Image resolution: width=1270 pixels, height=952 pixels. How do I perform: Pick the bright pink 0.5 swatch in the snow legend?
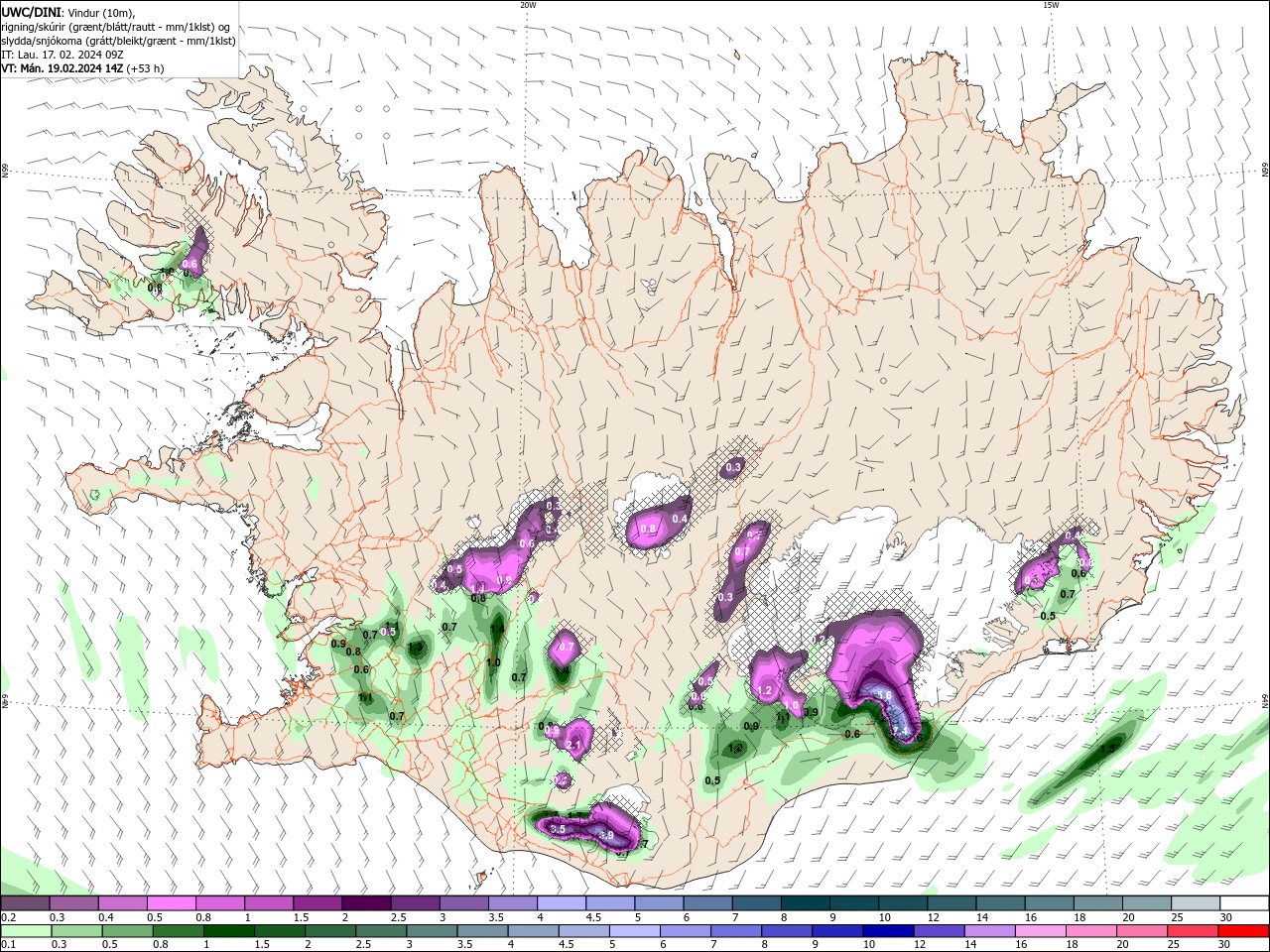(x=171, y=903)
